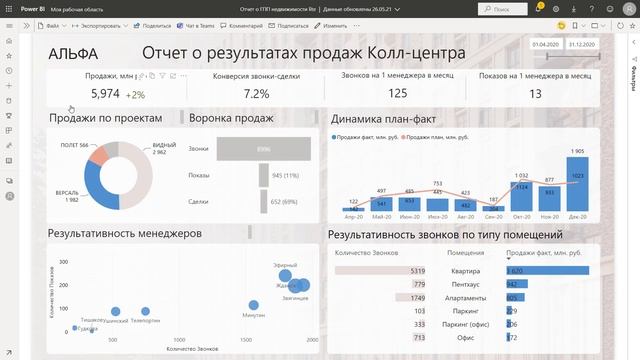Click the Power BI logo text

pos(33,9)
